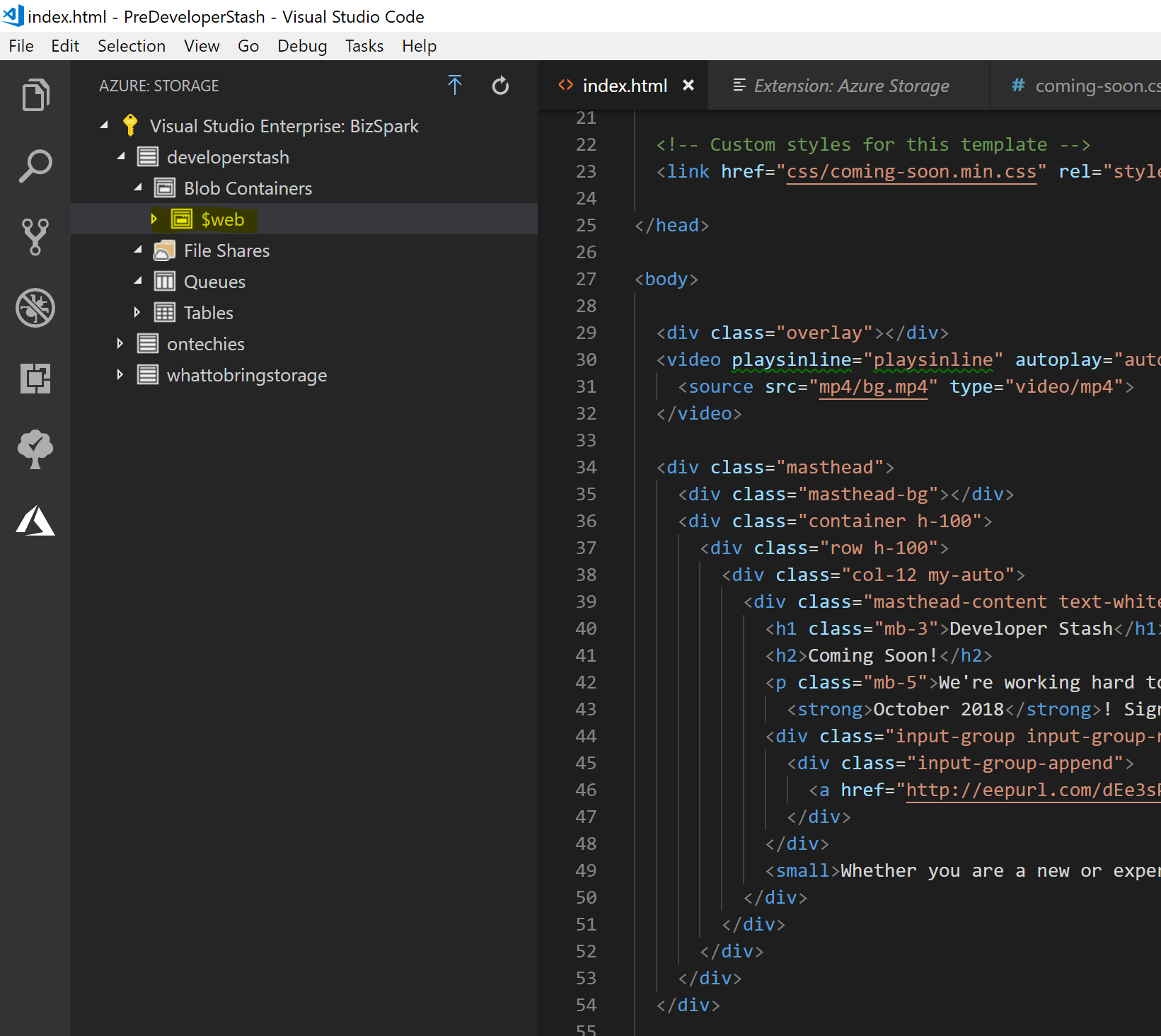
Task: Select the Tables label
Action: [x=209, y=313]
